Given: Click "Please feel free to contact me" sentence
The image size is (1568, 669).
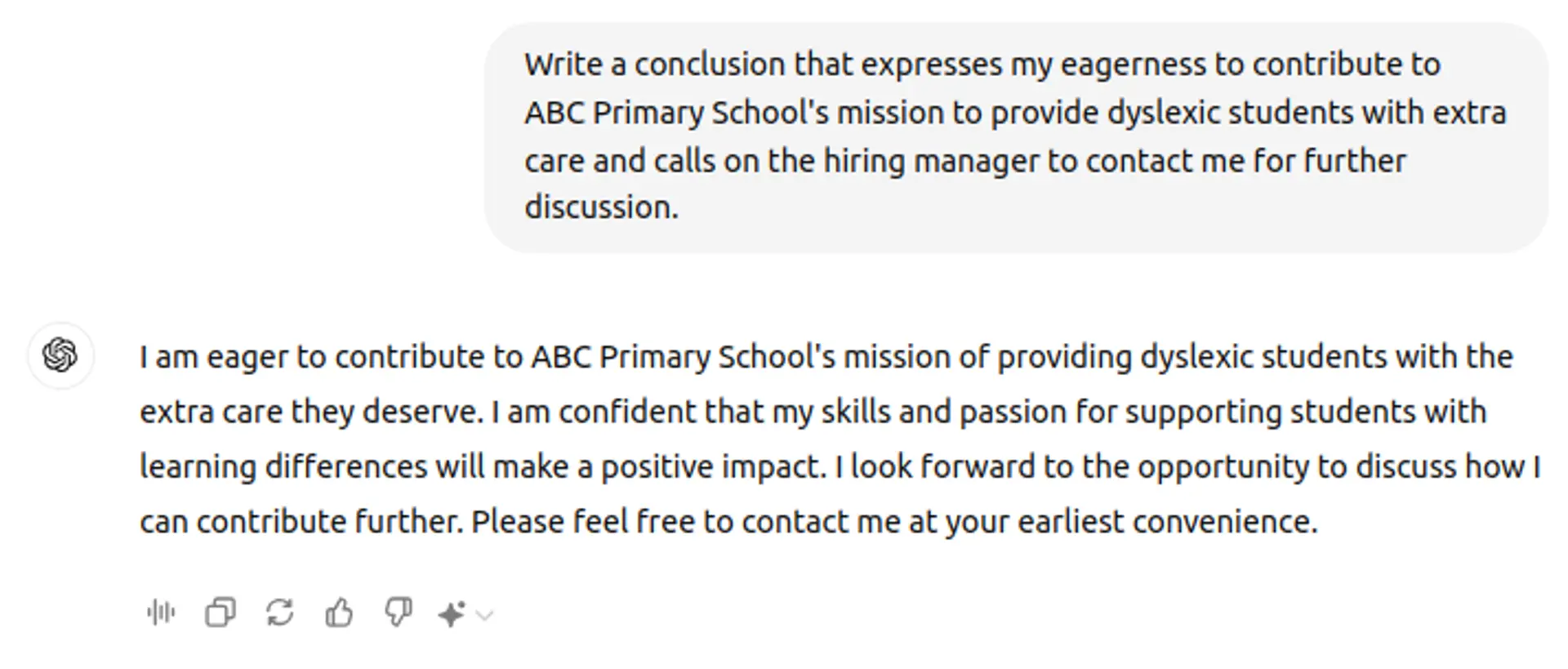Looking at the screenshot, I should click(x=684, y=522).
